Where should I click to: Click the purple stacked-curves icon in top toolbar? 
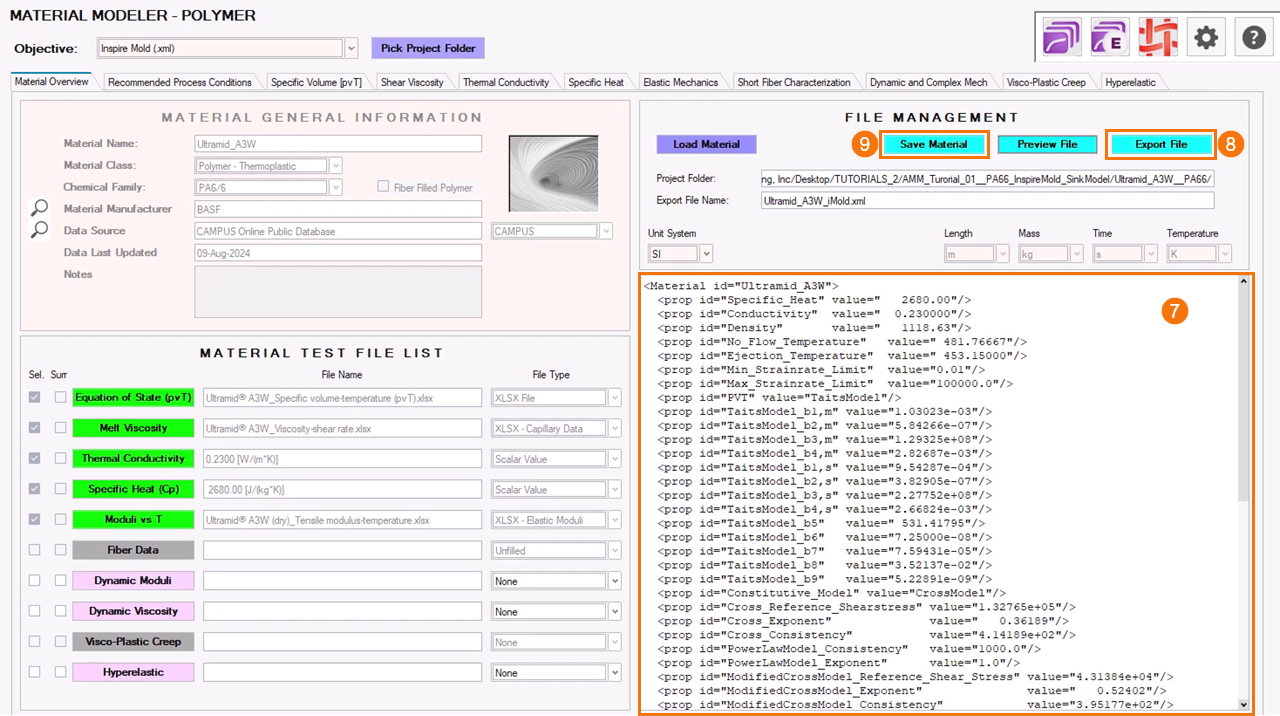point(1061,38)
